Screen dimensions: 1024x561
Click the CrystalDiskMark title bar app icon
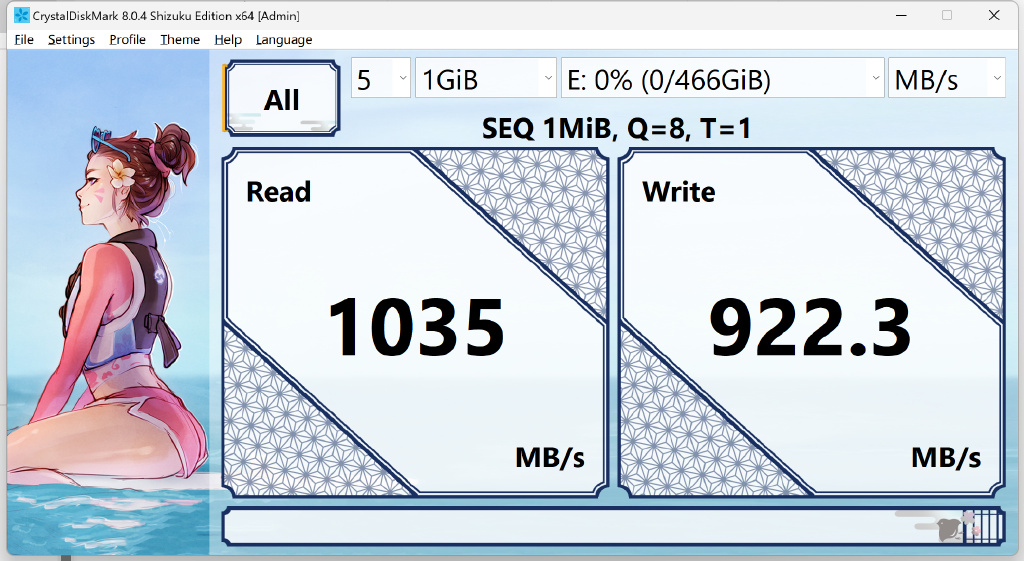22,15
